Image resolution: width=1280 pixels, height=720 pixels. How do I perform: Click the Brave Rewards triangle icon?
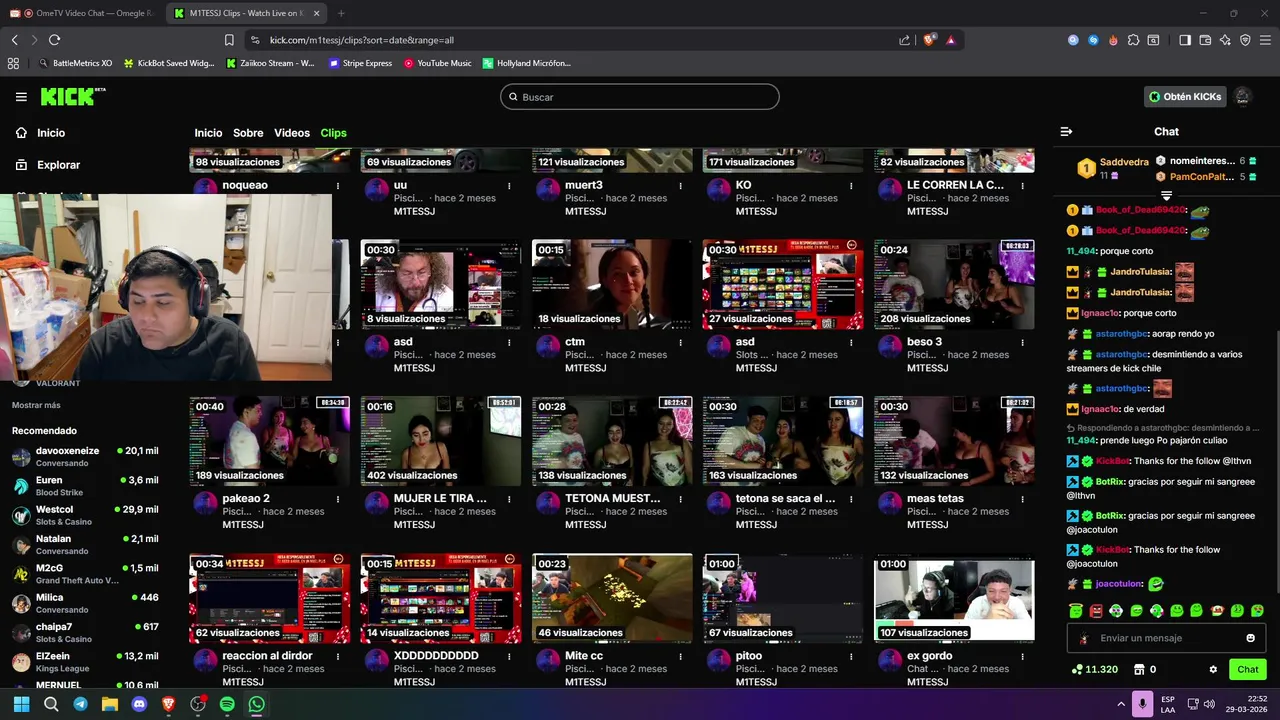click(950, 40)
